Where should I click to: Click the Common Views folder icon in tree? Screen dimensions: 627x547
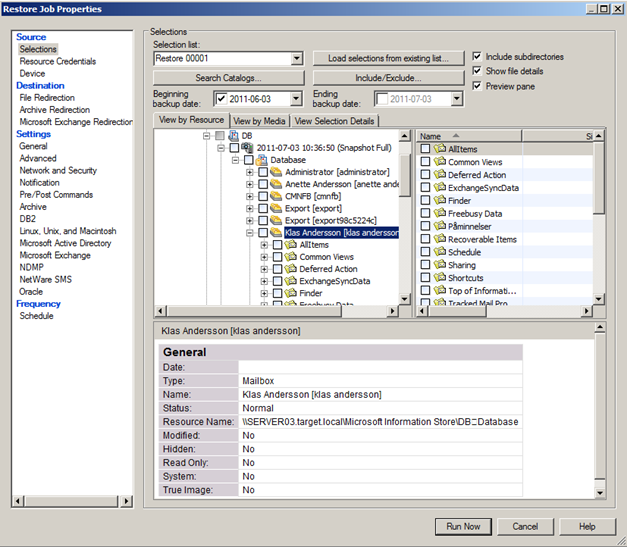click(291, 257)
